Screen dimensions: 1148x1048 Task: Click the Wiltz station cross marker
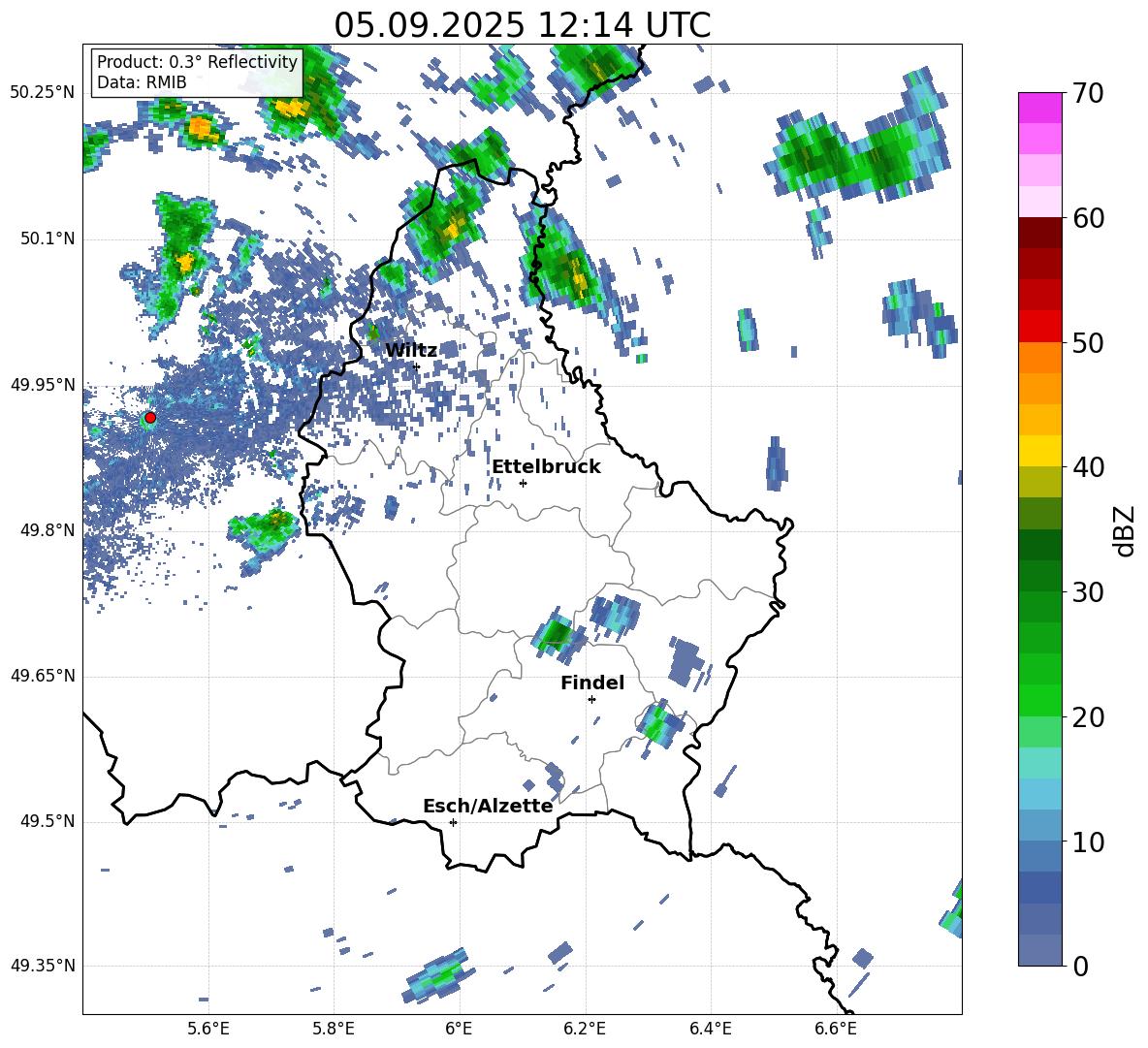coord(417,366)
